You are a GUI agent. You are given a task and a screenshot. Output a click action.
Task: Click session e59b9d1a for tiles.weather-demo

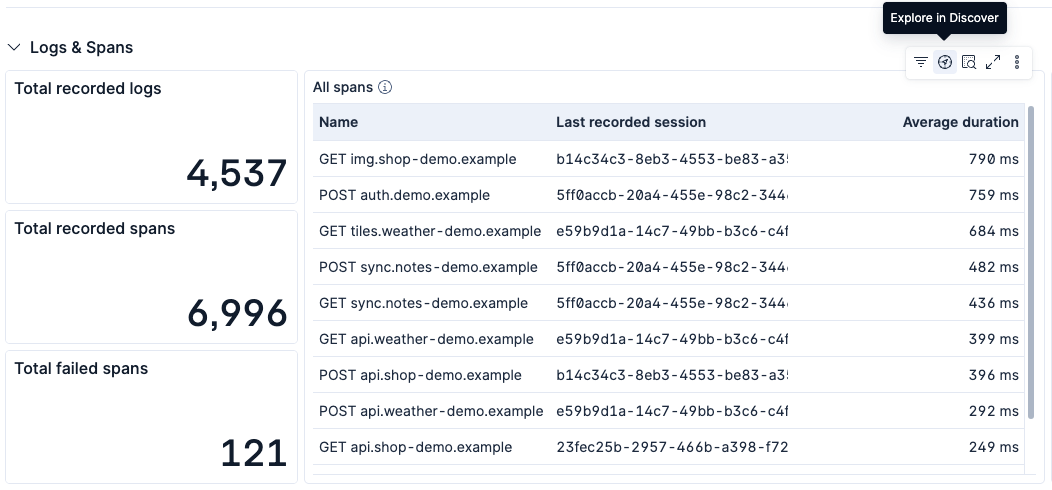(x=672, y=232)
